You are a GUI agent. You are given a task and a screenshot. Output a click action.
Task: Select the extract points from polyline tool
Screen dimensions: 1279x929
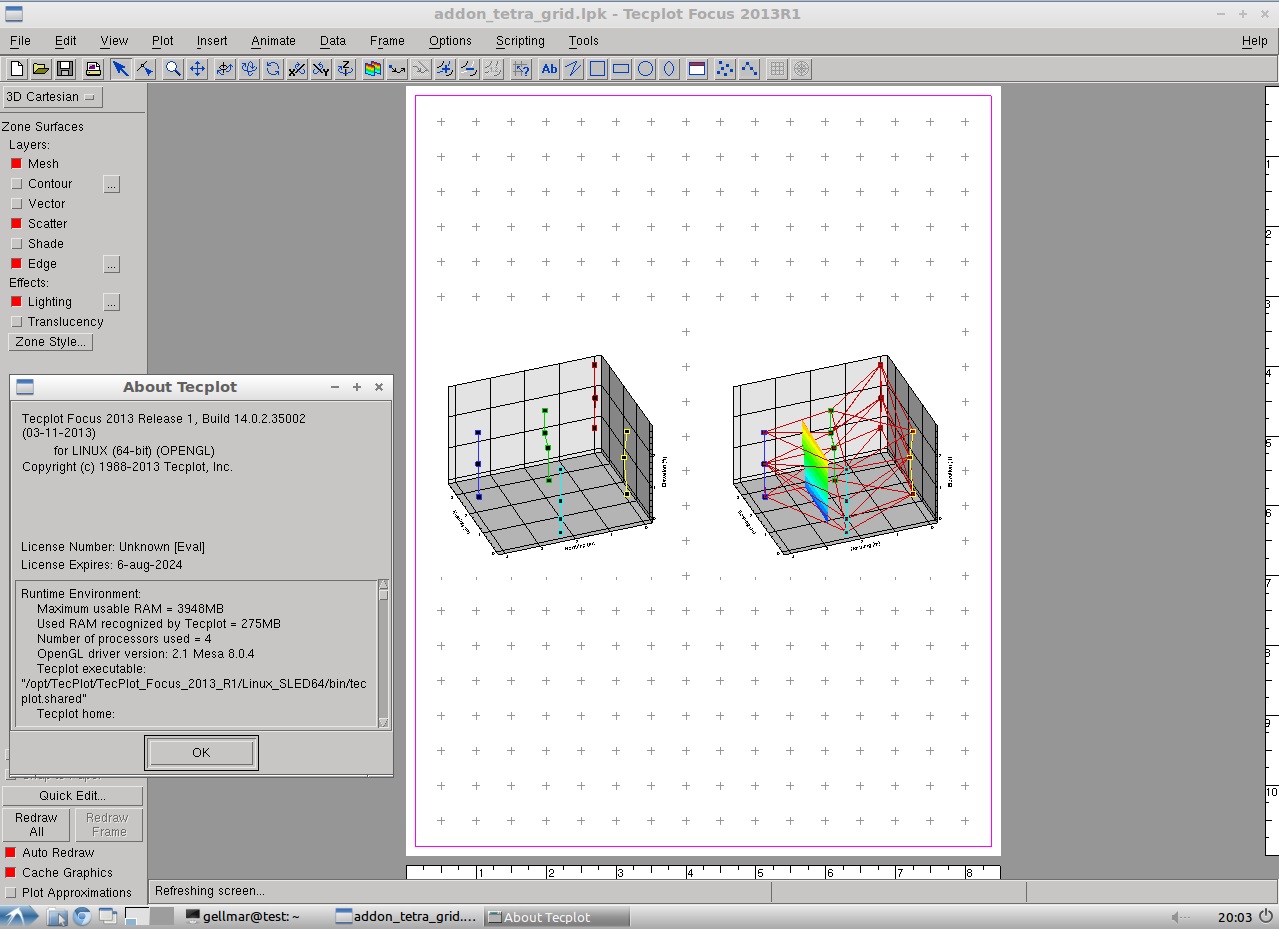point(750,69)
